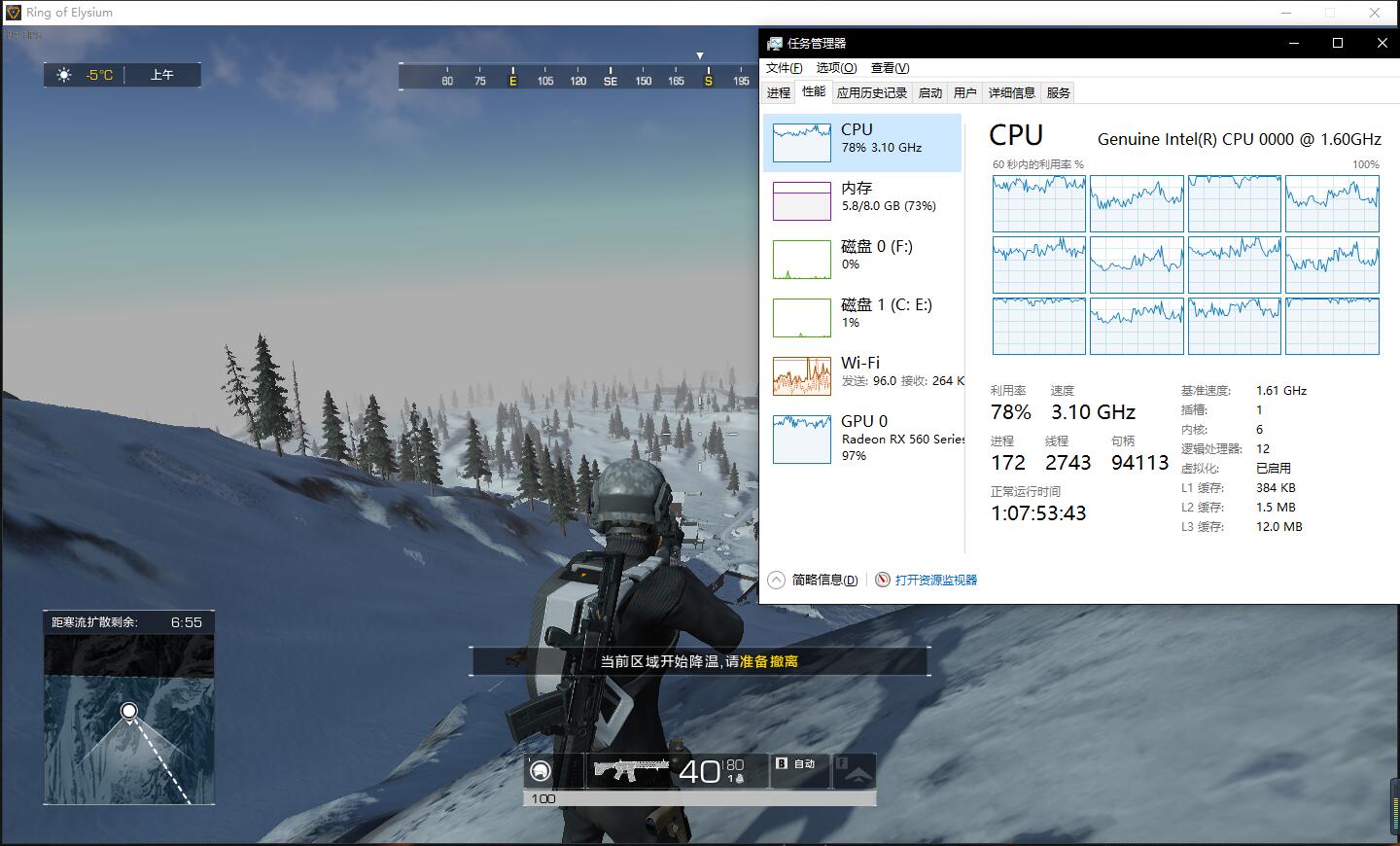Switch to the 性能 tab
The height and width of the screenshot is (846, 1400).
tap(814, 91)
